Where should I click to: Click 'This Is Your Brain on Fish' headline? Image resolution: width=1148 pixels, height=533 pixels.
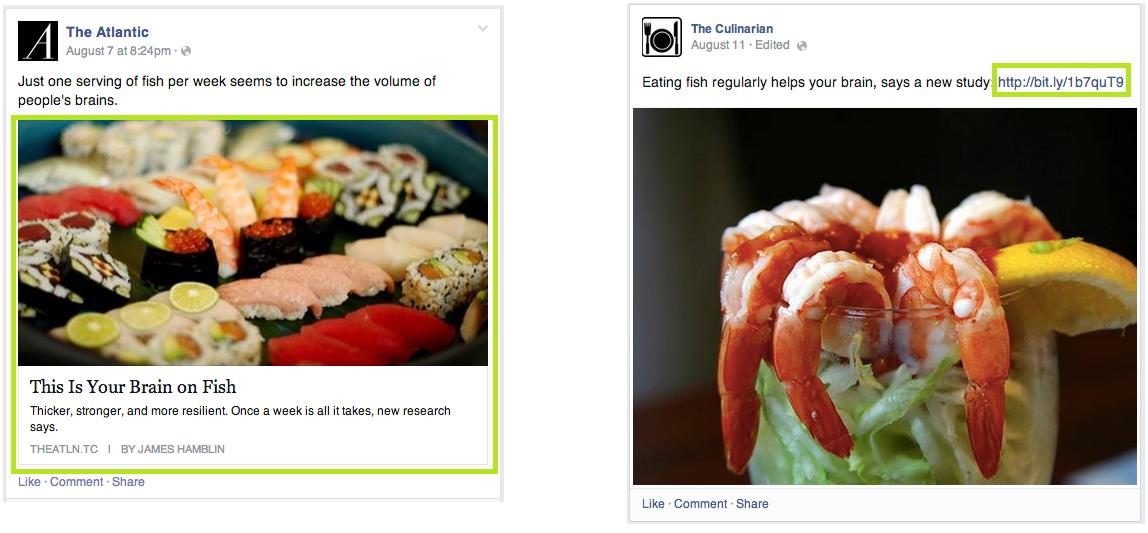(133, 387)
